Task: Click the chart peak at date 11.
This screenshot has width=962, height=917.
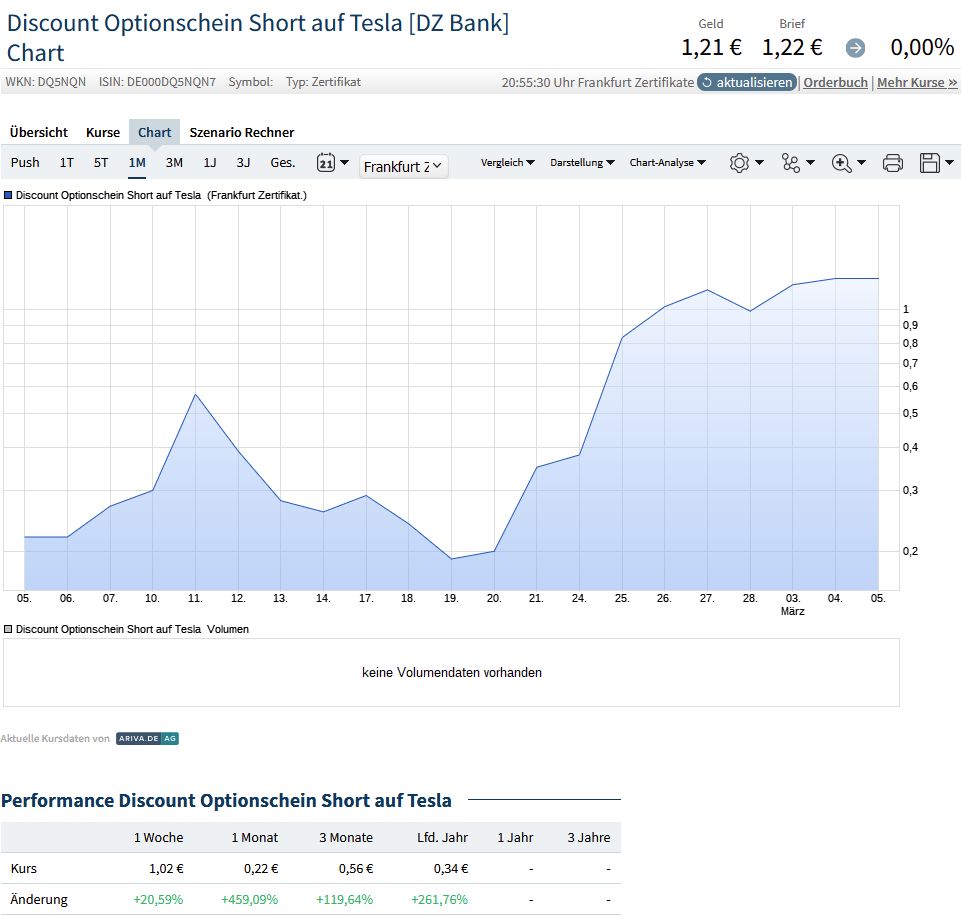Action: 195,394
